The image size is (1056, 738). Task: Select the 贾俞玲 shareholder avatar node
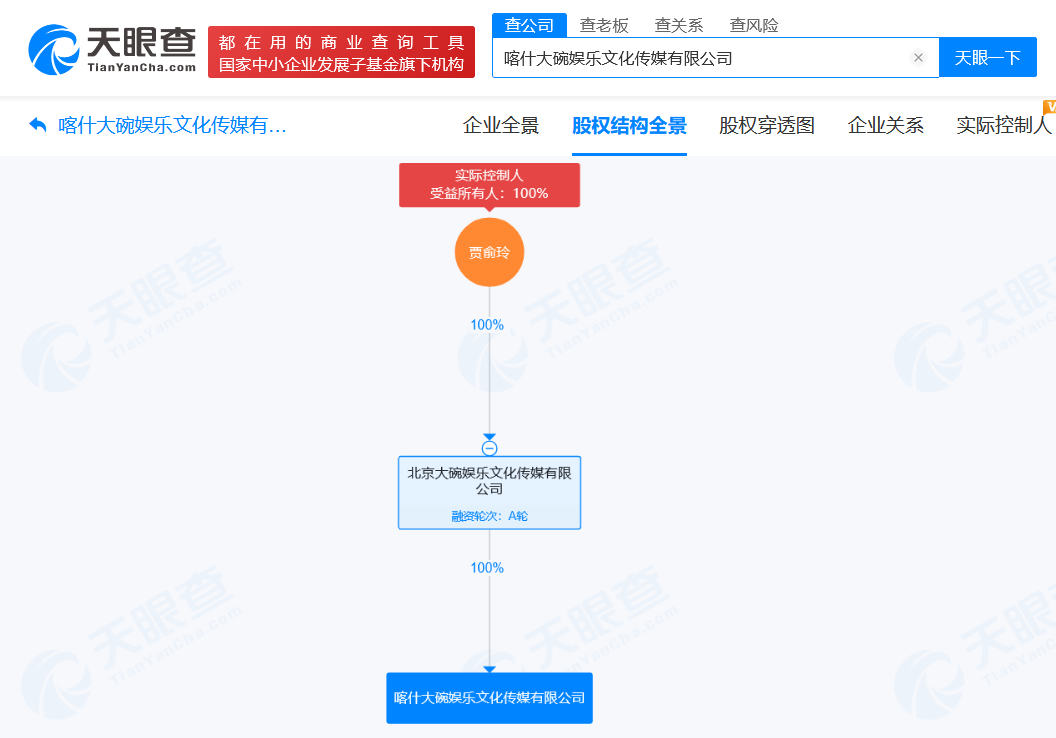click(x=489, y=252)
